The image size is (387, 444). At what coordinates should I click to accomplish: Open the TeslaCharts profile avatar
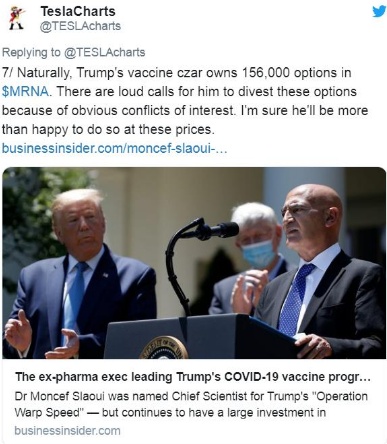pos(17,18)
